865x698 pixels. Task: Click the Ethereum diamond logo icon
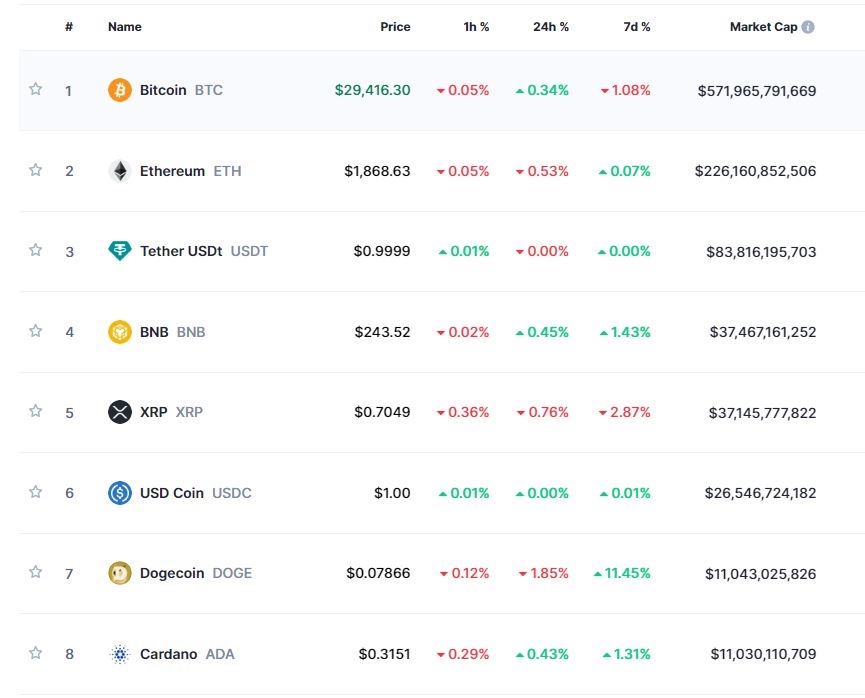tap(119, 171)
